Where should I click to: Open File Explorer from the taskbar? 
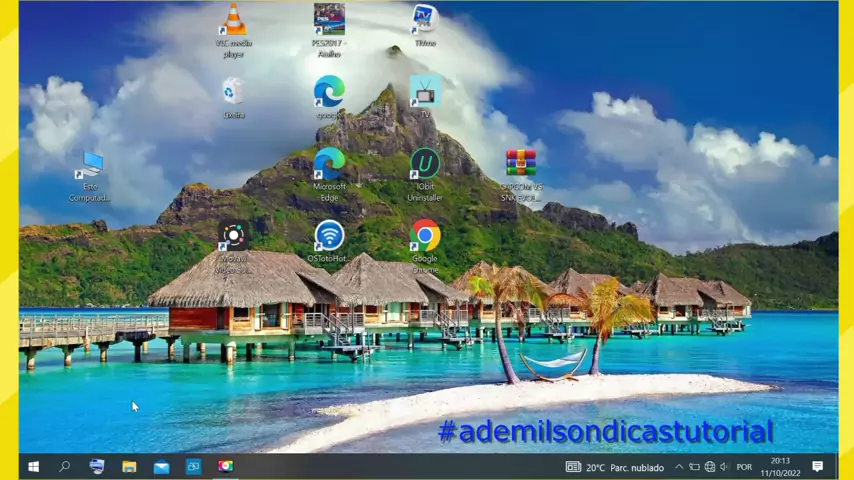pos(129,466)
